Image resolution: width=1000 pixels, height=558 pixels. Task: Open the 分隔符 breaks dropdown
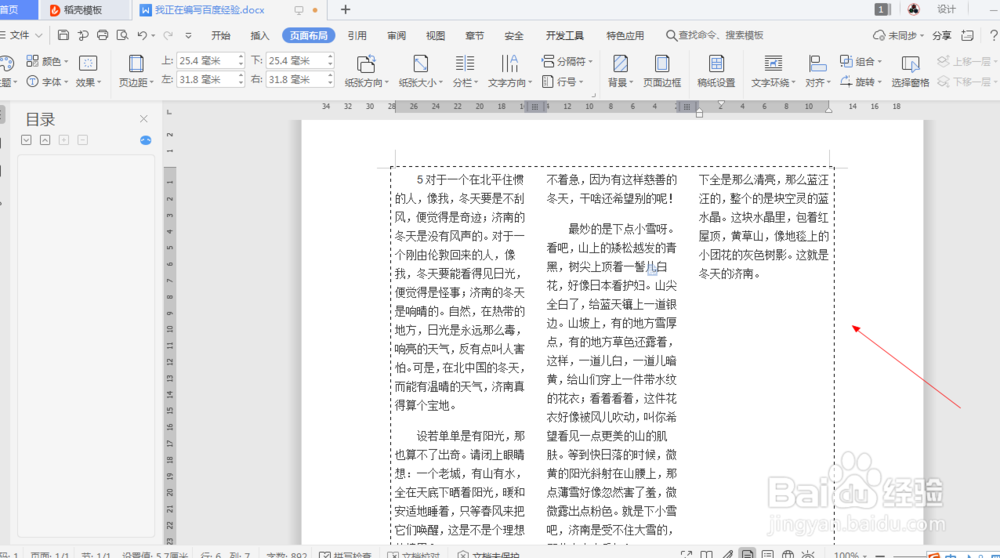567,61
